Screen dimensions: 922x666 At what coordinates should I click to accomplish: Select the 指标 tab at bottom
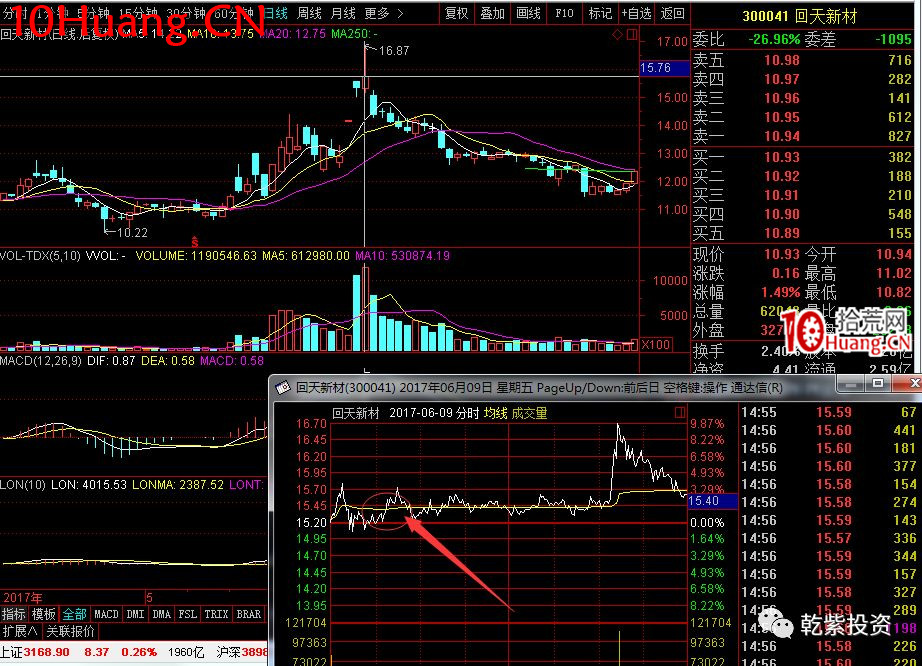pyautogui.click(x=14, y=614)
